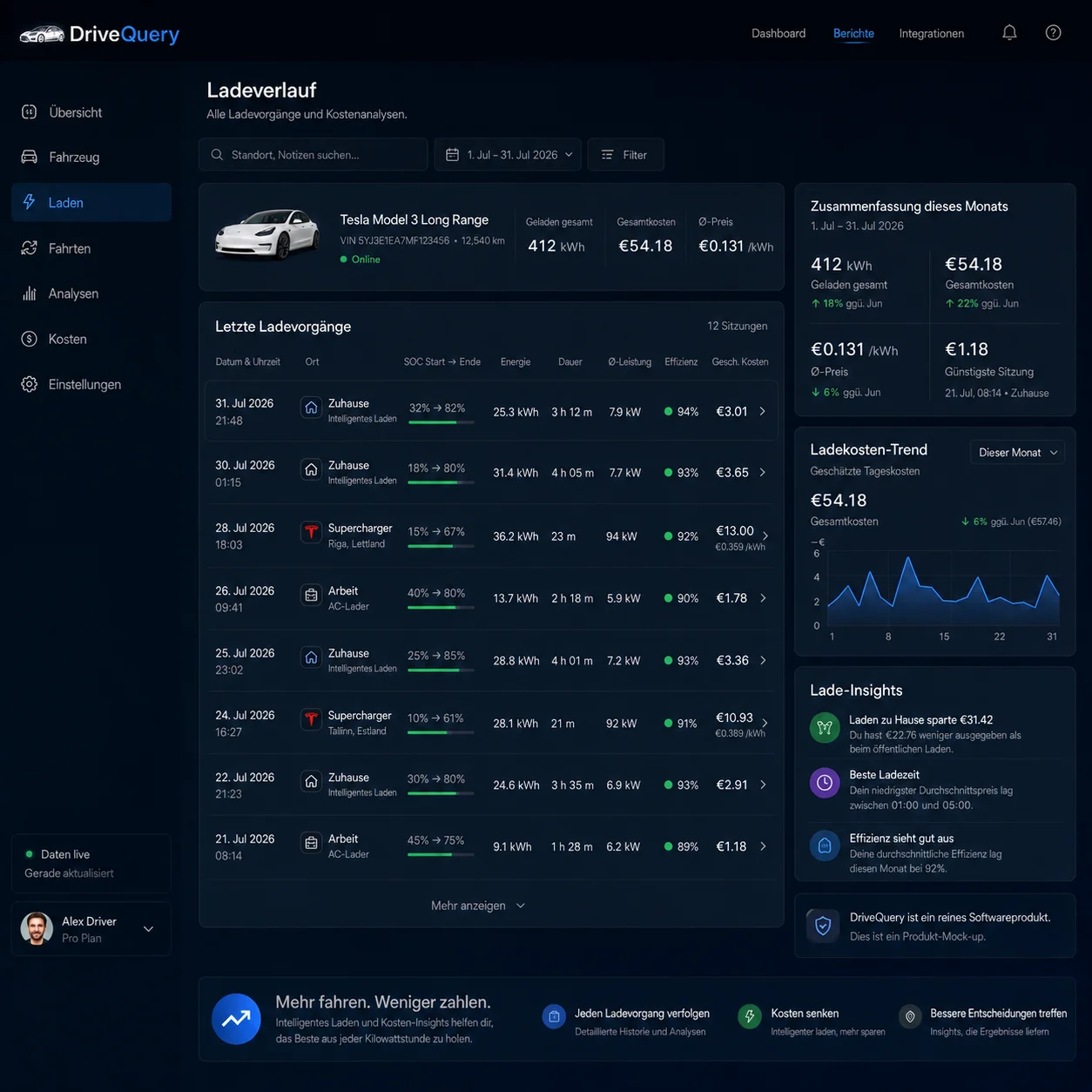Click the purple clock icon for Beste Ladezeit

pos(825,782)
